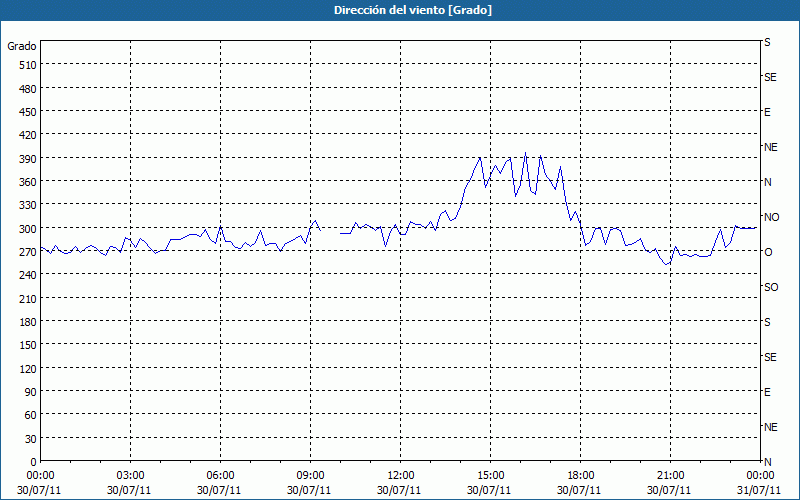Click the 'S' compass label near 180 gridline
This screenshot has width=800, height=500.
(x=767, y=322)
